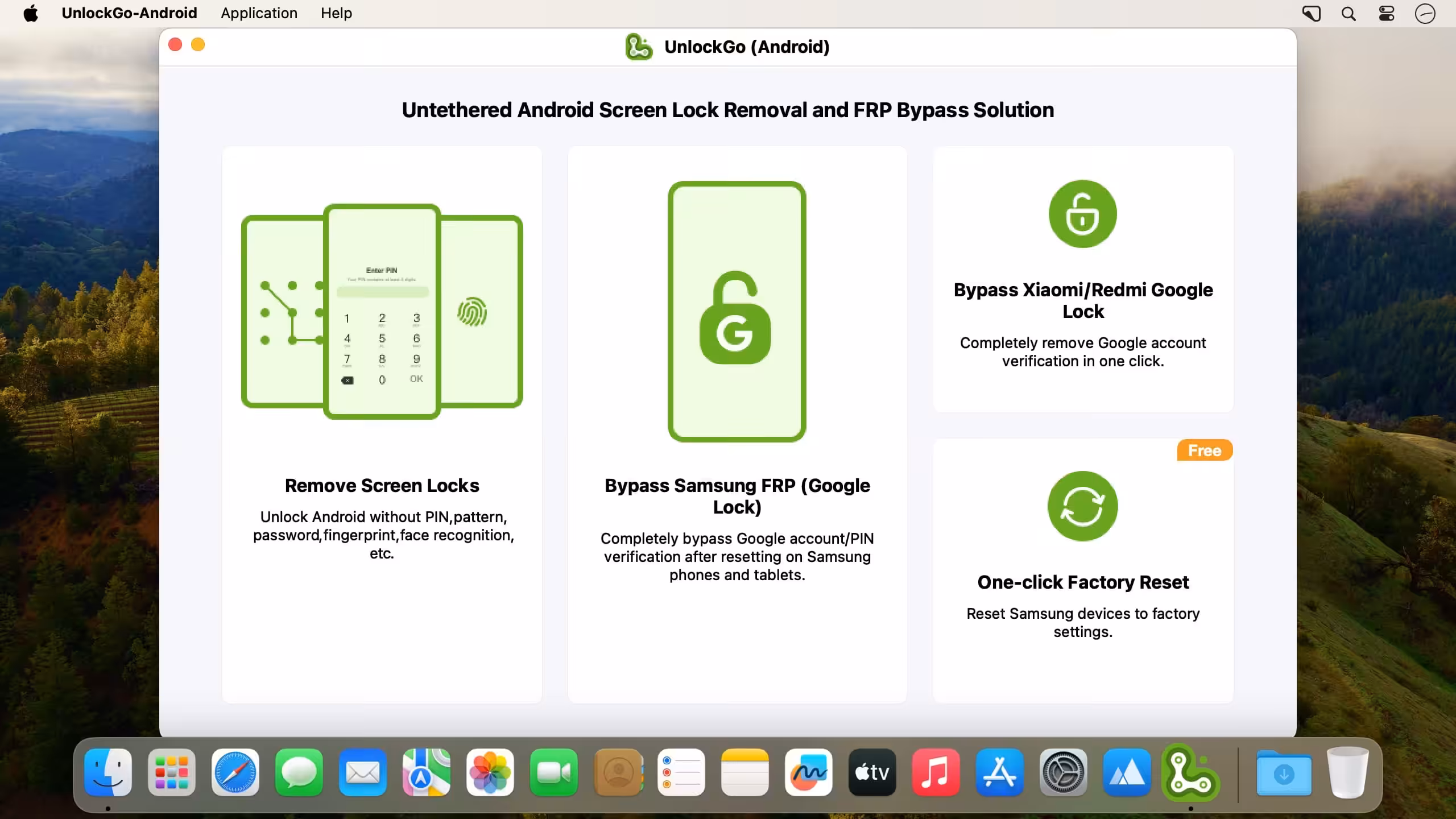This screenshot has width=1456, height=819.
Task: Click the factory reset circular arrows icon
Action: coord(1082,506)
